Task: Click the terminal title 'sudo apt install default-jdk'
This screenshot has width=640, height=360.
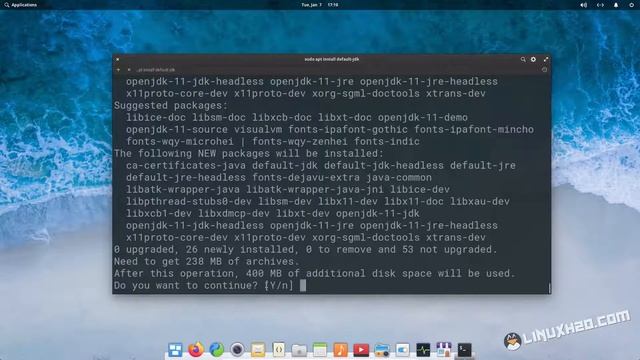Action: click(332, 60)
